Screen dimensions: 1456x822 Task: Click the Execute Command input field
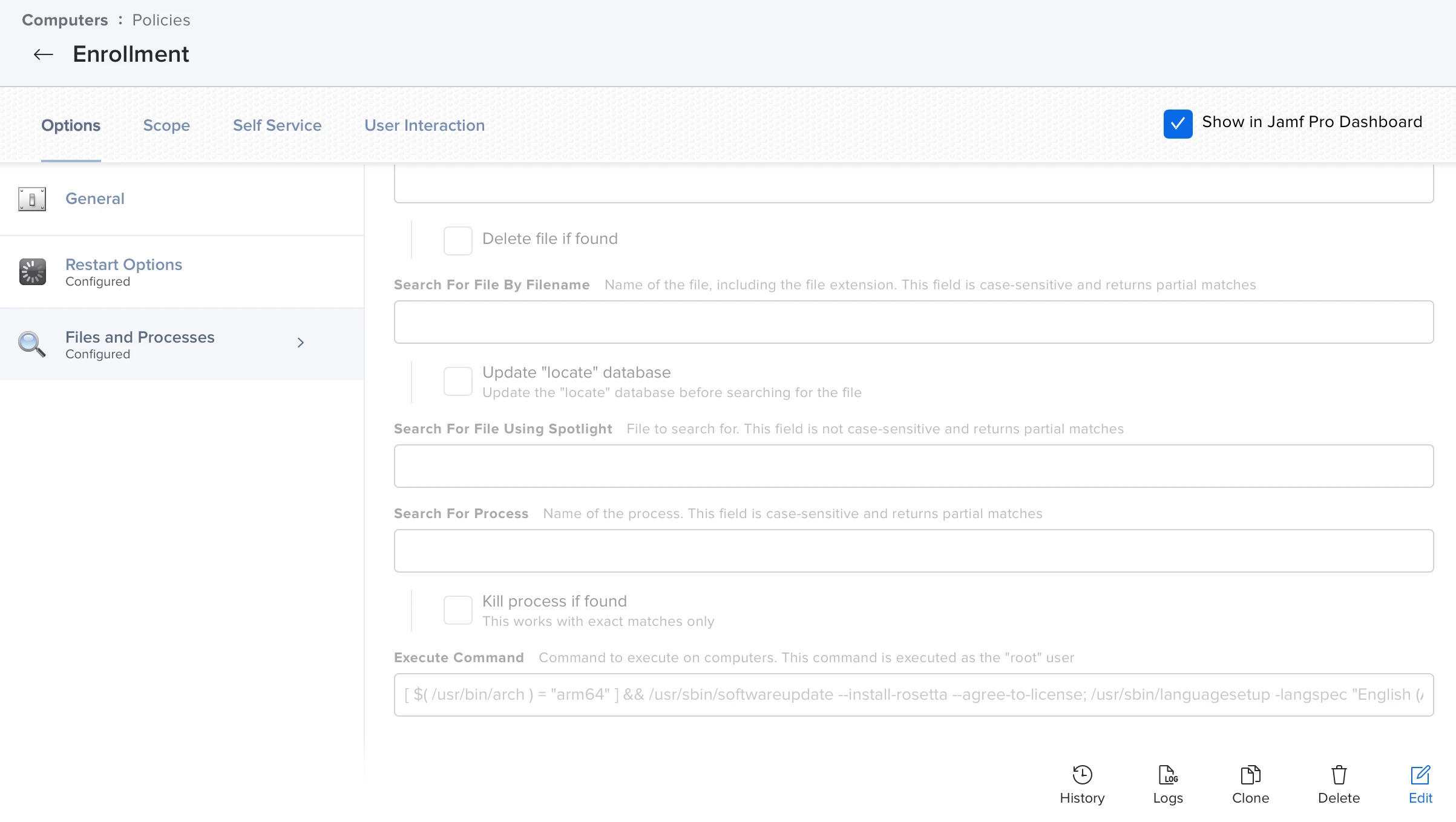pyautogui.click(x=913, y=695)
